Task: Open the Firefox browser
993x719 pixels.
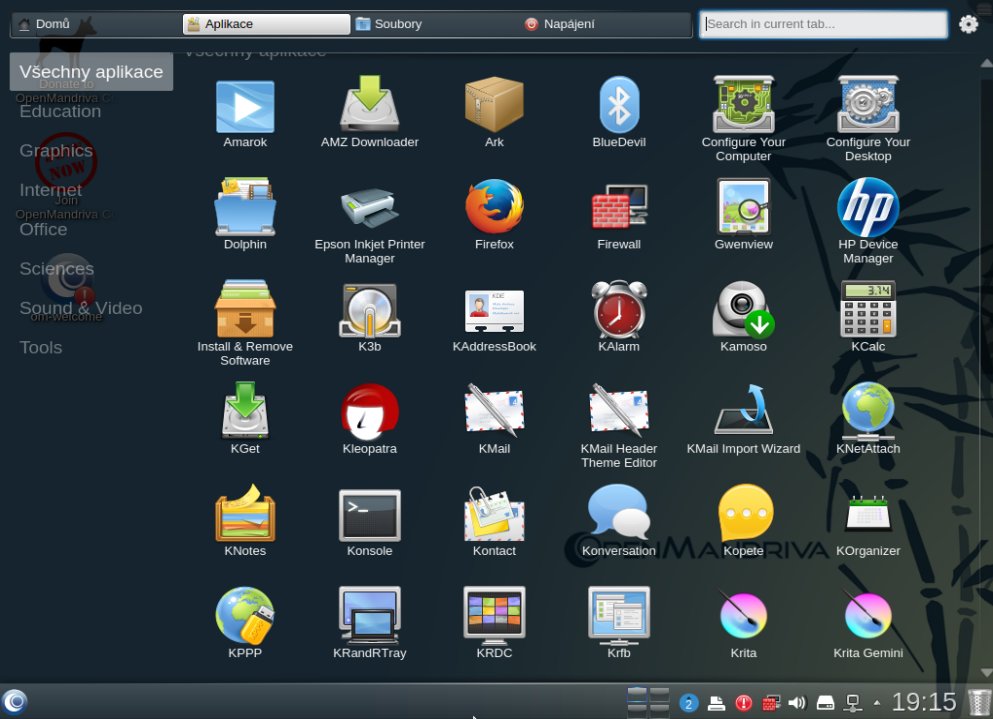Action: (494, 210)
